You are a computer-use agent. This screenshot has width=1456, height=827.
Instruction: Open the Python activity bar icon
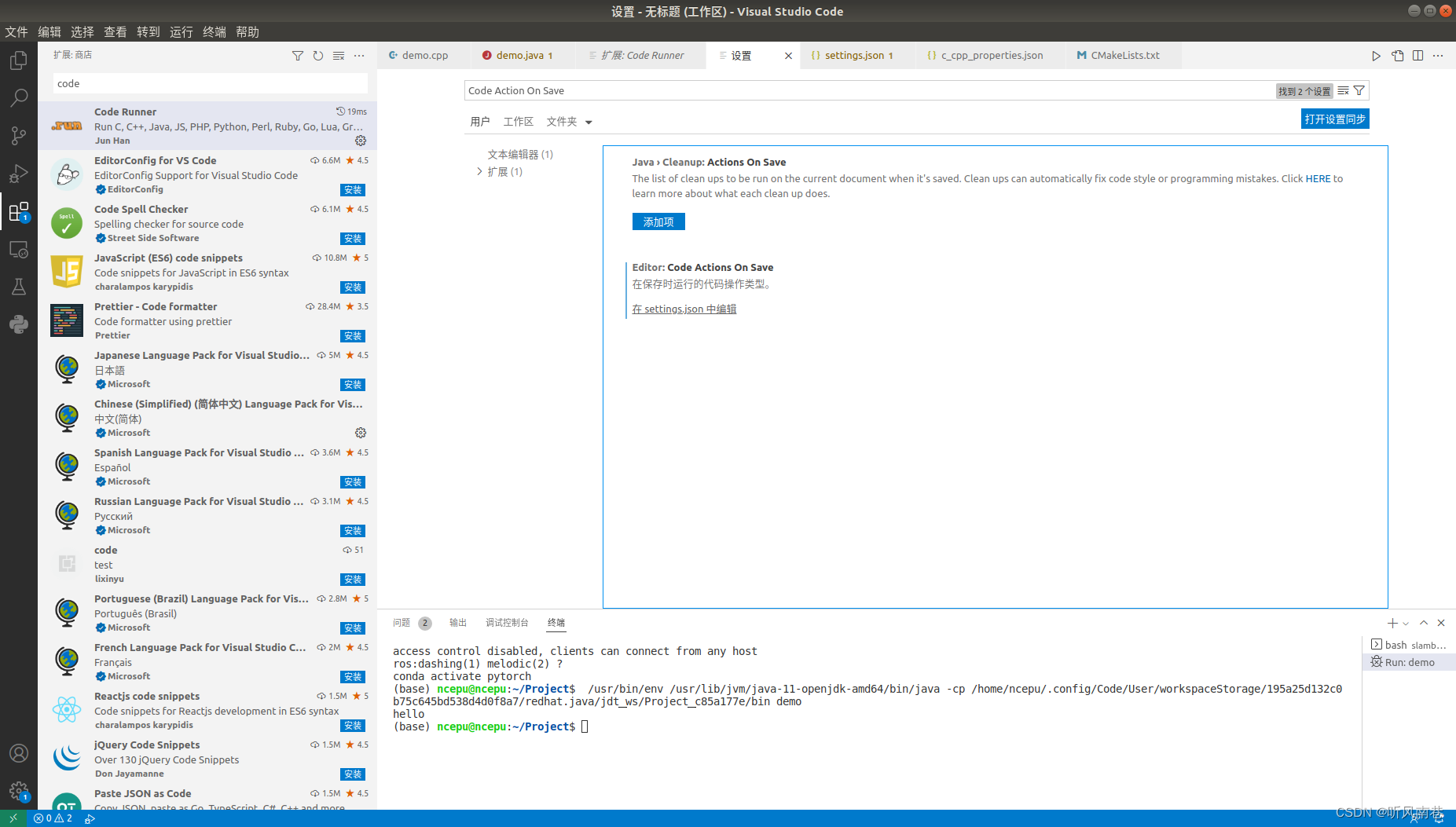coord(19,324)
